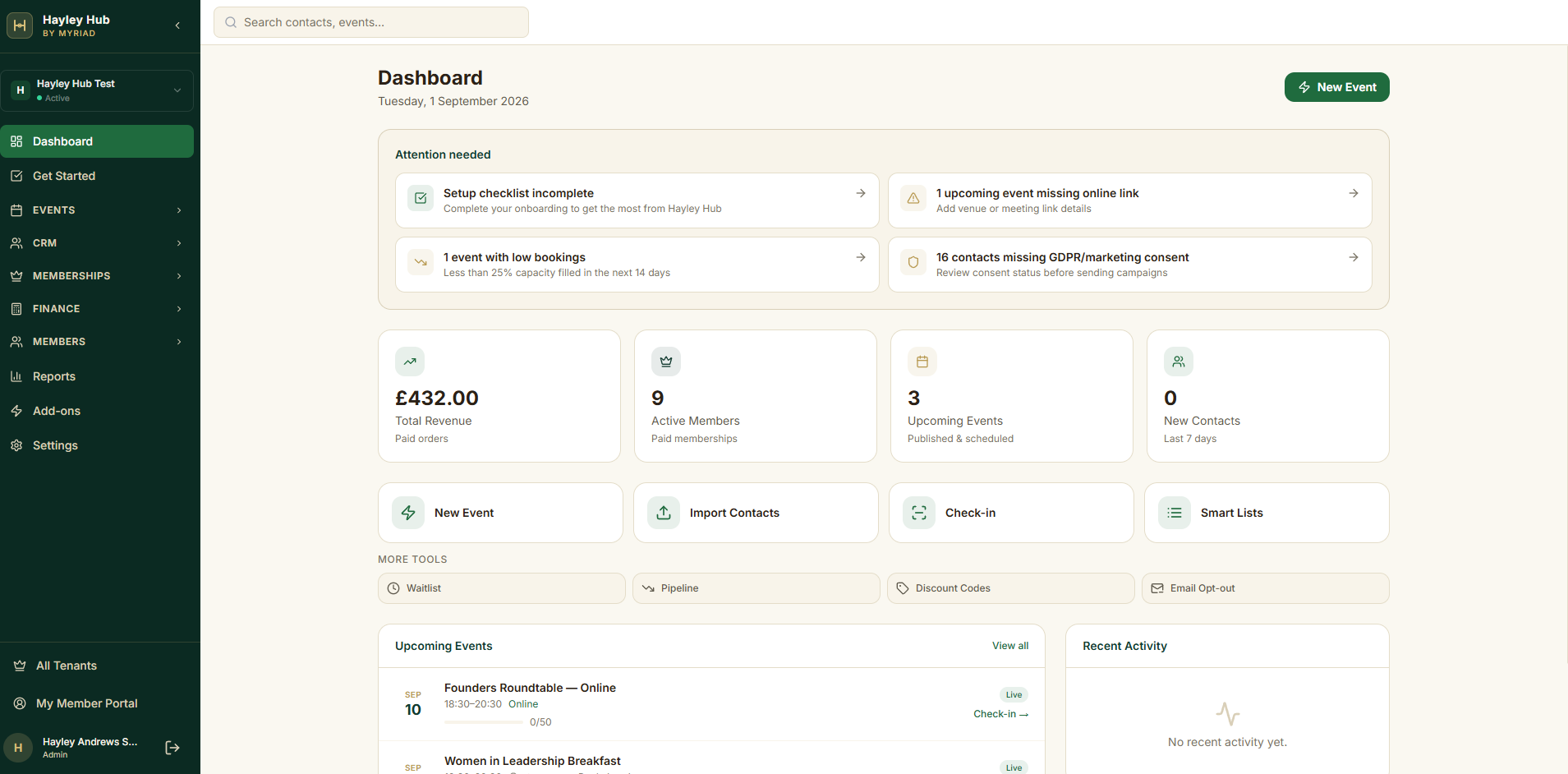Expand the FINANCE sidebar section chevron

[x=179, y=309]
